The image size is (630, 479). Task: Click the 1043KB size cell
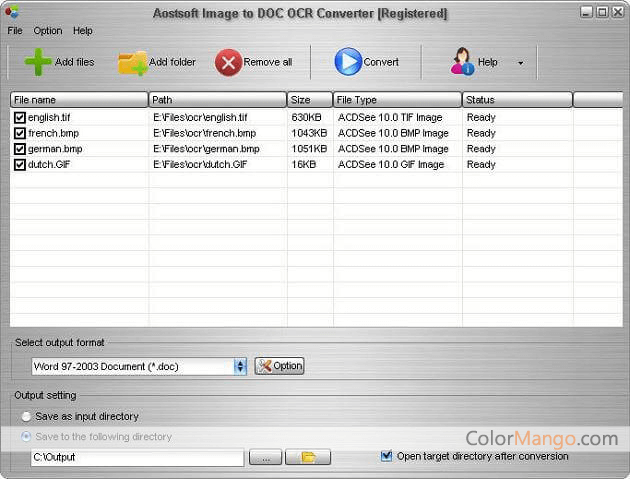click(309, 133)
